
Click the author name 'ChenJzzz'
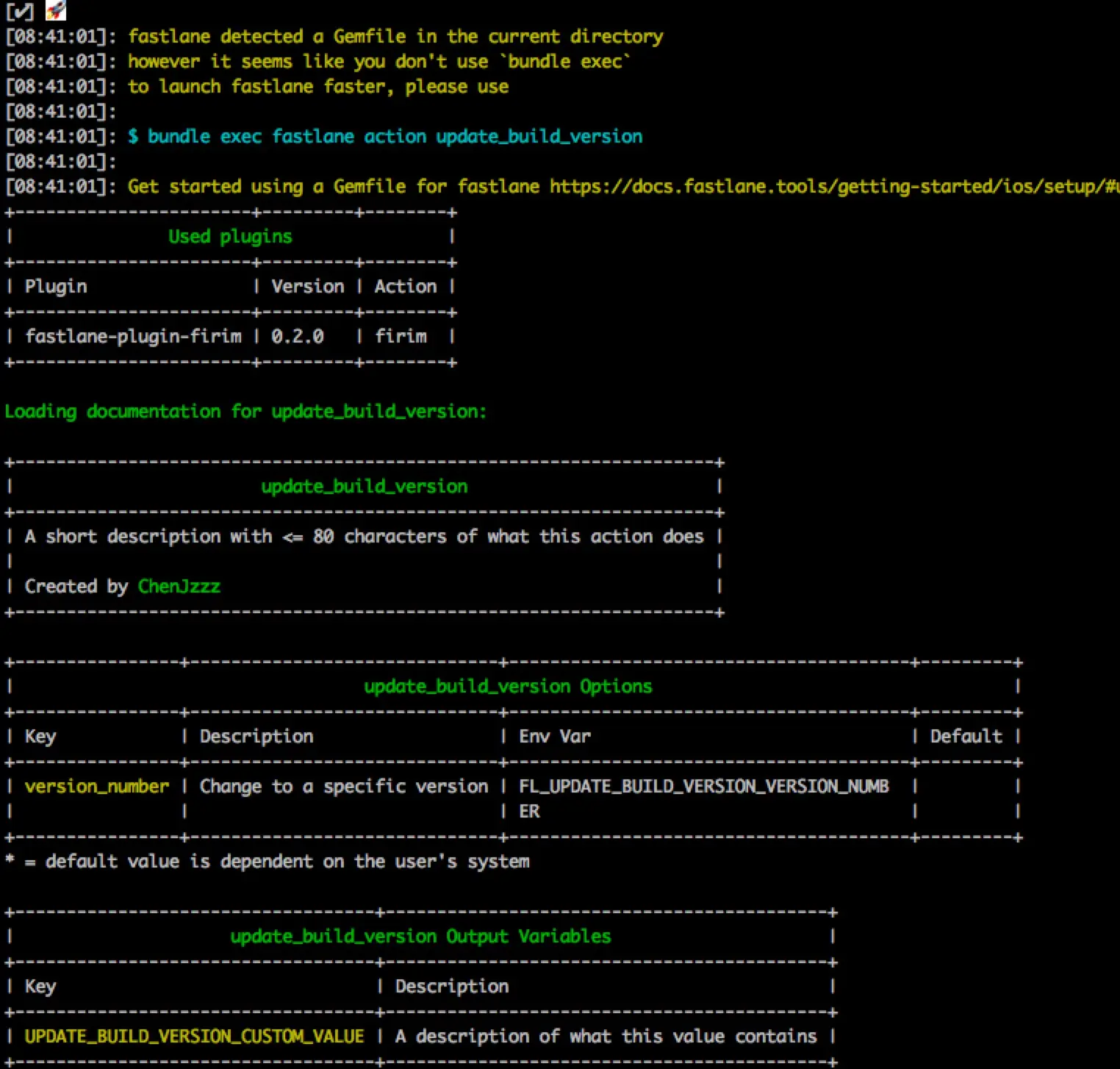(x=179, y=587)
